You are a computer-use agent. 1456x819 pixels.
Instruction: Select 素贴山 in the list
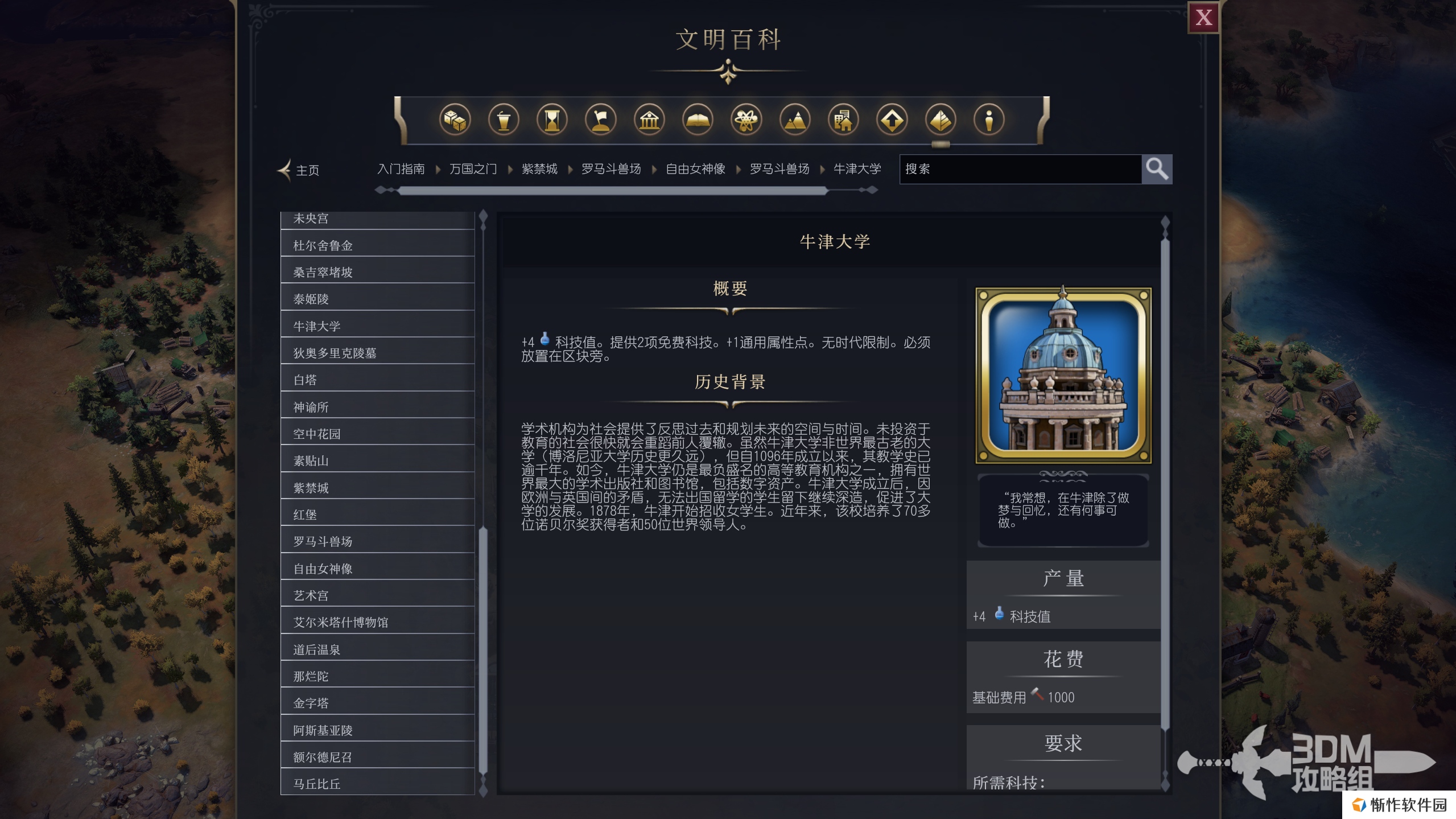click(377, 459)
